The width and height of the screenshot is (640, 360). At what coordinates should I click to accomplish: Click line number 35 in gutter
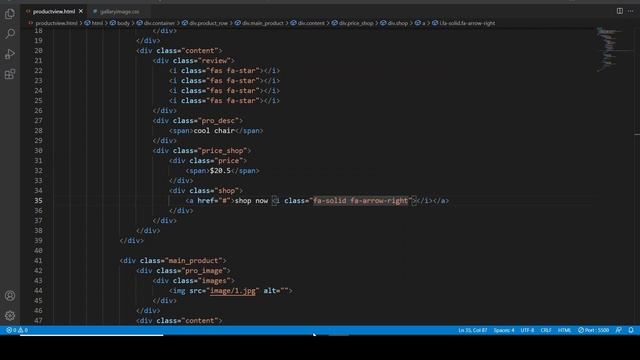click(x=38, y=200)
